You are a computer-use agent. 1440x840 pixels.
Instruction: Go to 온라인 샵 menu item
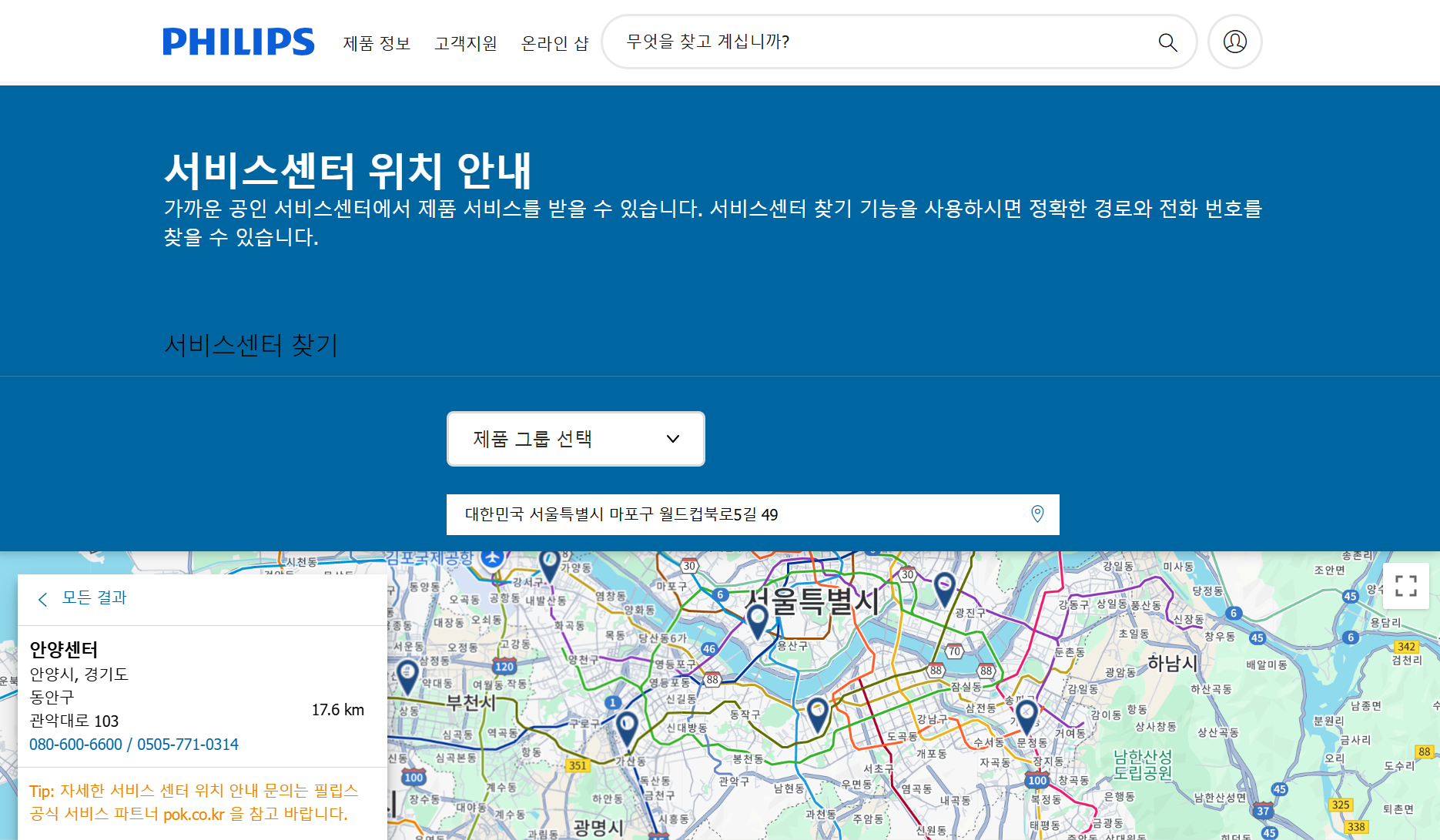click(554, 43)
